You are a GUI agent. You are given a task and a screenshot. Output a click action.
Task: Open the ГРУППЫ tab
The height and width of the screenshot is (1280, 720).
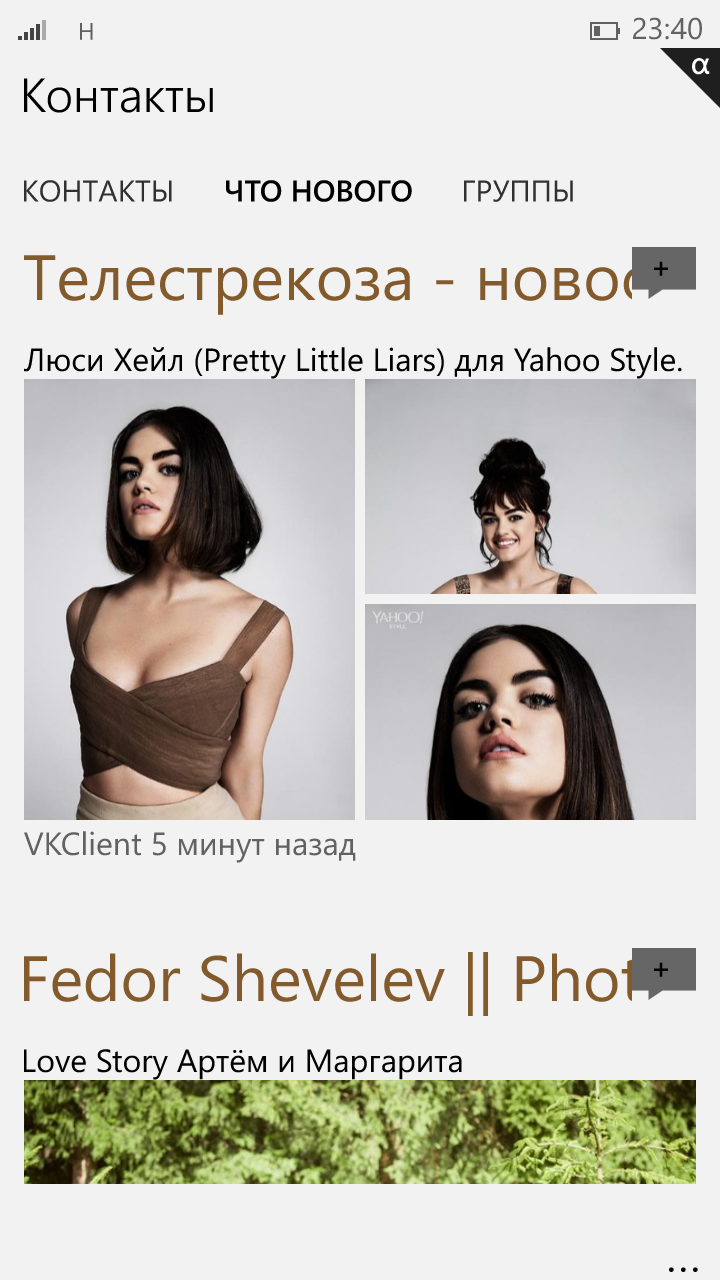pos(518,191)
